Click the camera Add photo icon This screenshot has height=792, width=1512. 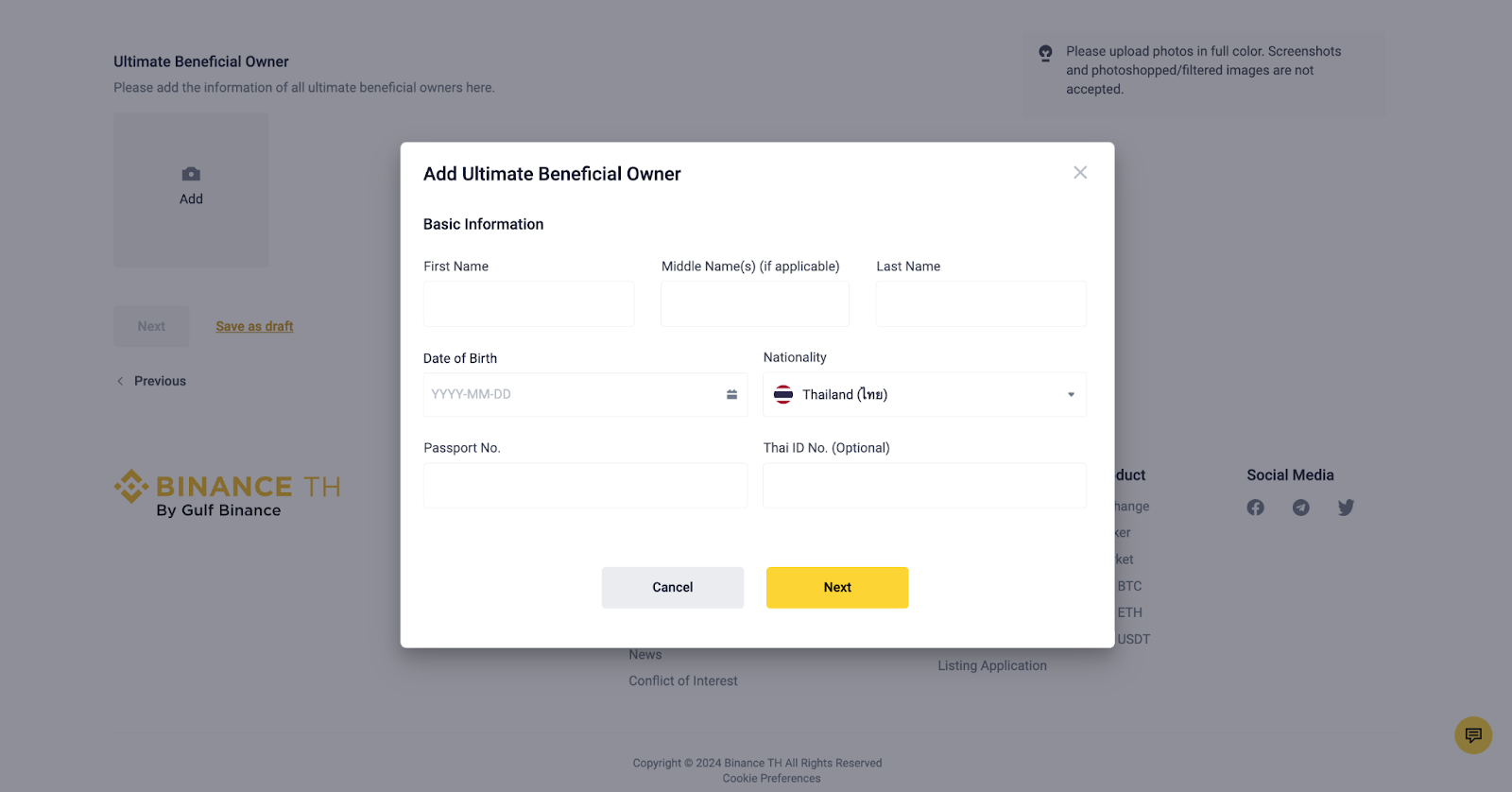pyautogui.click(x=191, y=175)
